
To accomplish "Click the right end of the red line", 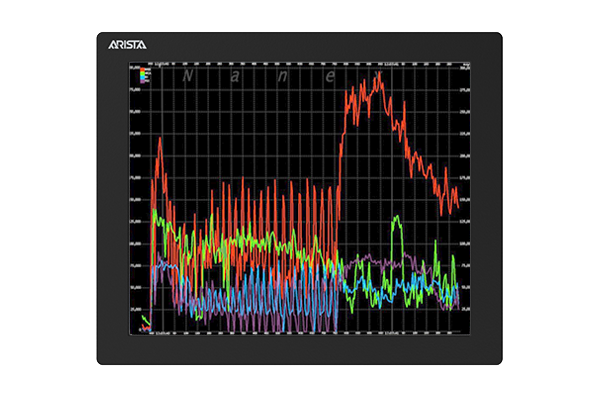I will point(457,206).
